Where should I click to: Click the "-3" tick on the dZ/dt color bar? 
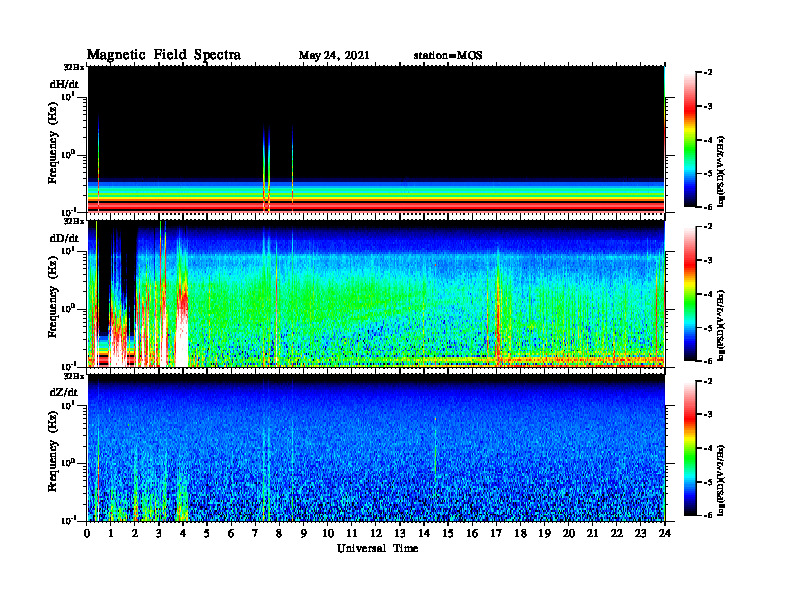[709, 414]
